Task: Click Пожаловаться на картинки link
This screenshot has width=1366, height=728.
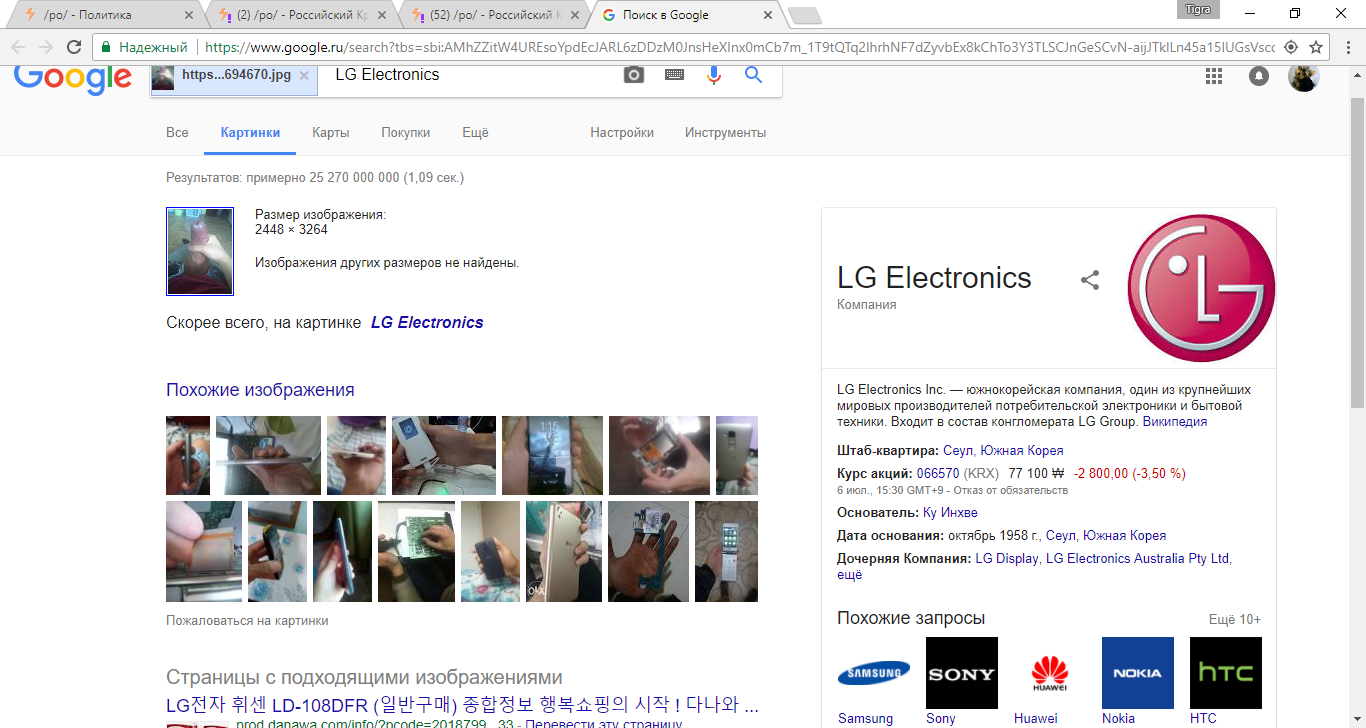Action: (247, 620)
